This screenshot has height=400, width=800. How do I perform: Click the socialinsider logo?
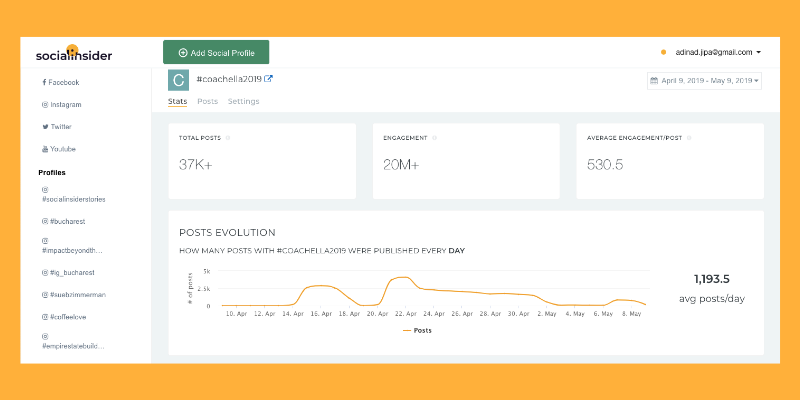click(74, 54)
